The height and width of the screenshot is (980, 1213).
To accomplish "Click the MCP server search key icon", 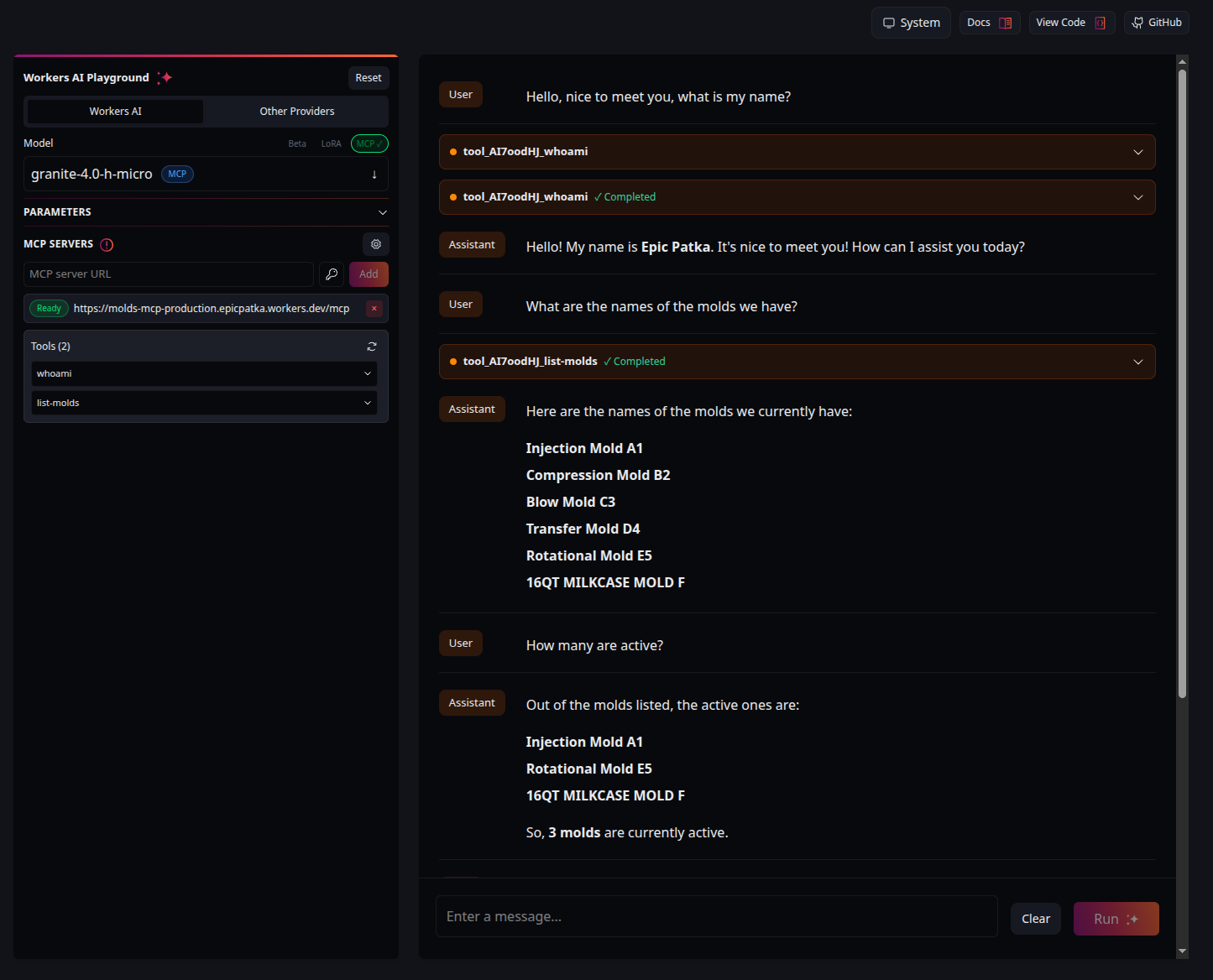I will coord(332,274).
